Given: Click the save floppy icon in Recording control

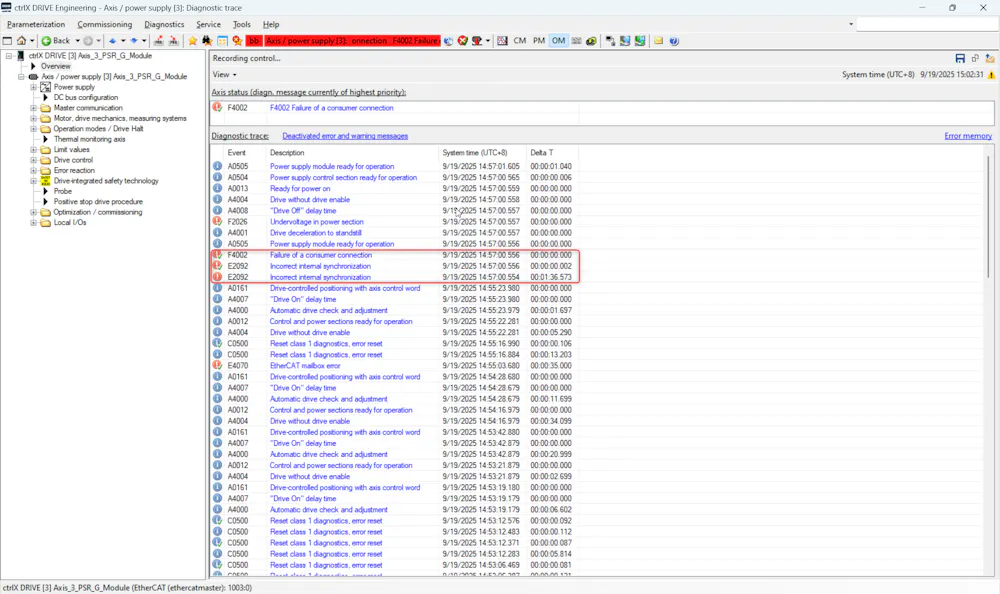Looking at the screenshot, I should pyautogui.click(x=960, y=58).
